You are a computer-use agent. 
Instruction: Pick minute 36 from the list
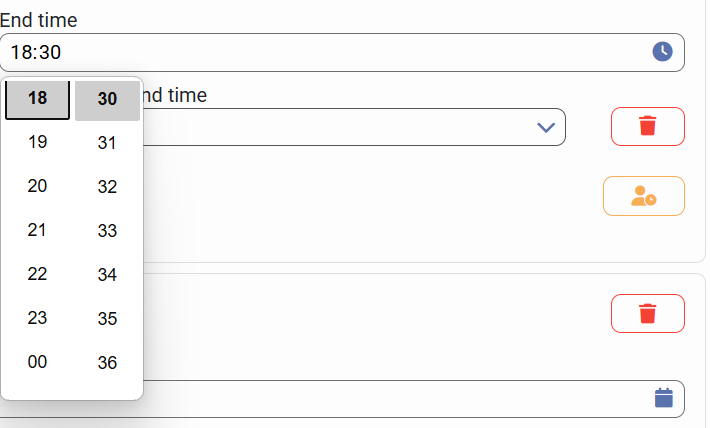click(x=107, y=363)
